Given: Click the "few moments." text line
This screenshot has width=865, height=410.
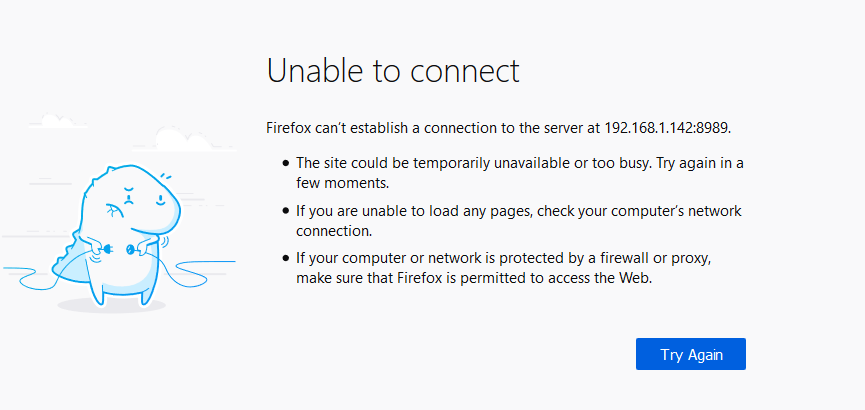Looking at the screenshot, I should (x=343, y=184).
